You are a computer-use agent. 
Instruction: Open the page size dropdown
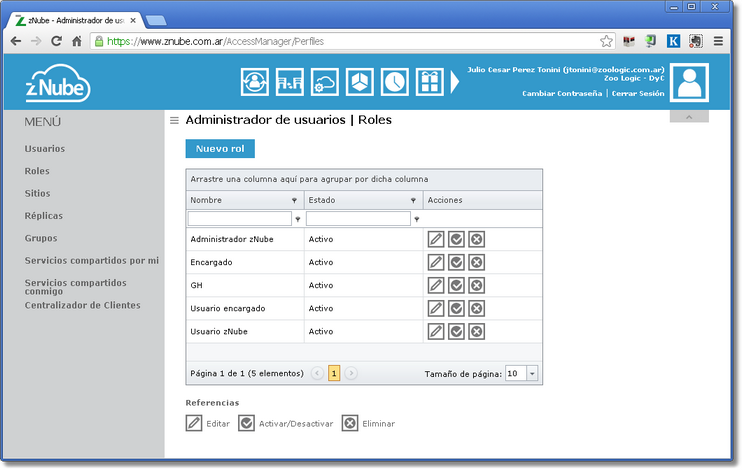click(532, 373)
